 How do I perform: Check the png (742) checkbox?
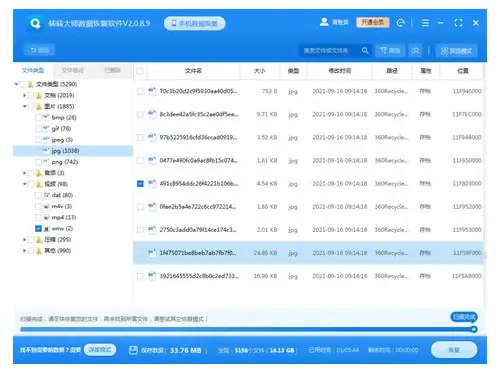pyautogui.click(x=38, y=162)
